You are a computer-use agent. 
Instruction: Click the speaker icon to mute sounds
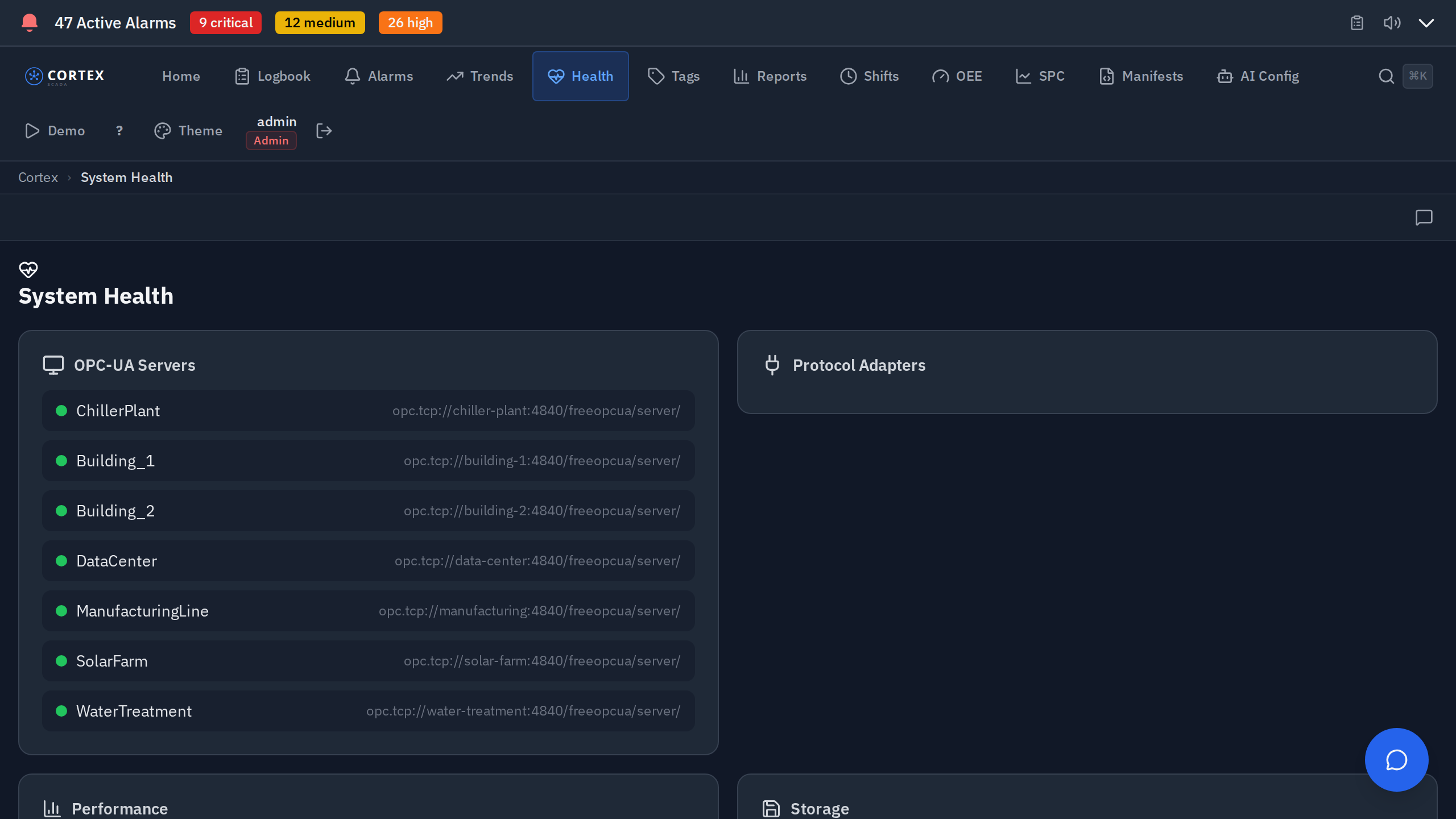(1392, 23)
